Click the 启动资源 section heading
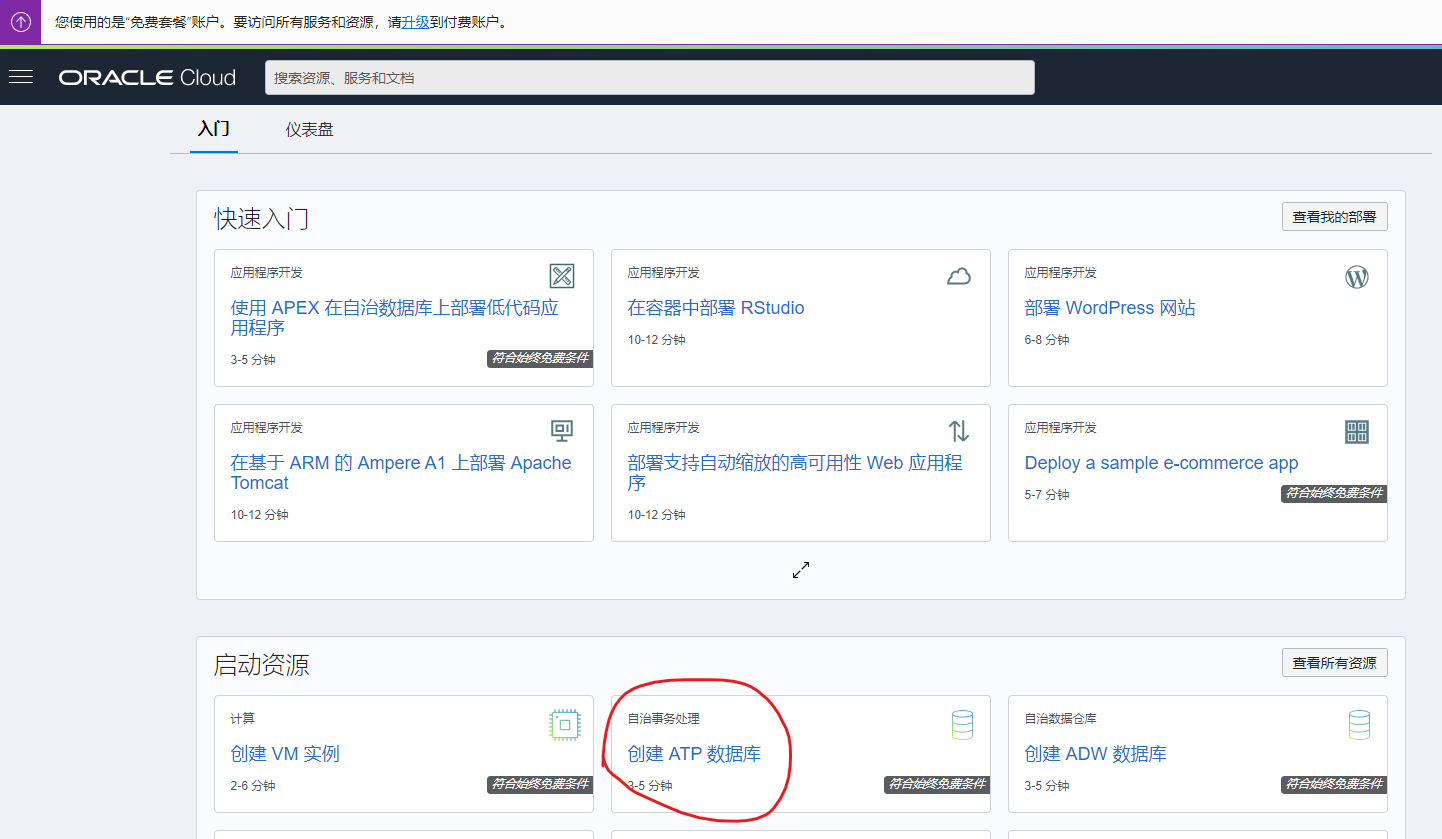This screenshot has height=839, width=1442. 261,665
